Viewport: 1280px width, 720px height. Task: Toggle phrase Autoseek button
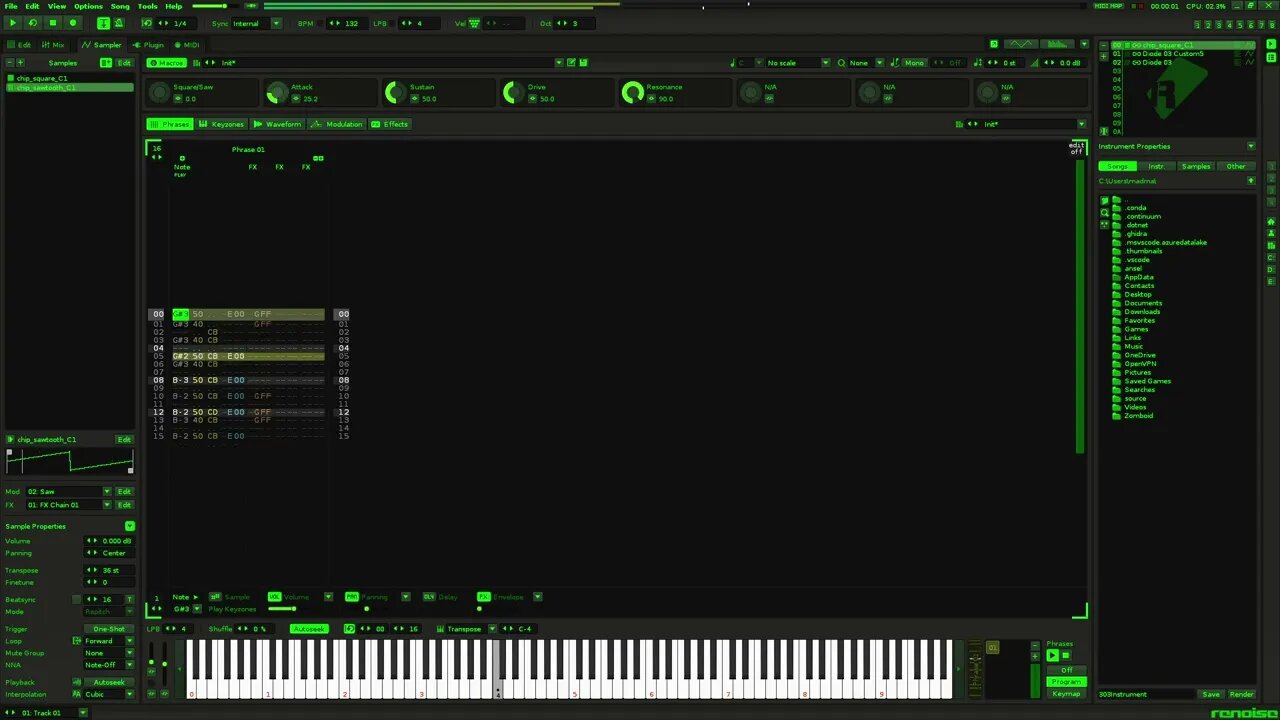[309, 629]
